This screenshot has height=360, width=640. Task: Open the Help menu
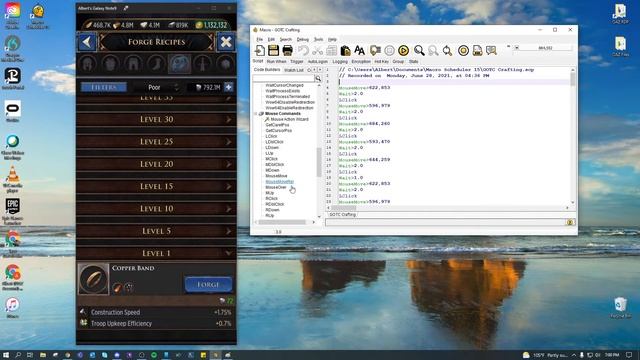click(x=332, y=40)
